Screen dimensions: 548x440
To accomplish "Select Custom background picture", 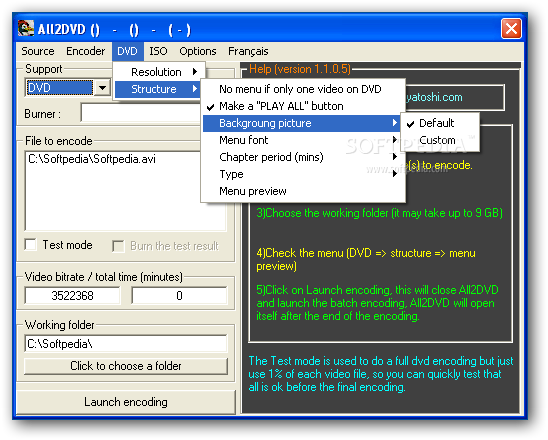I will tap(440, 140).
